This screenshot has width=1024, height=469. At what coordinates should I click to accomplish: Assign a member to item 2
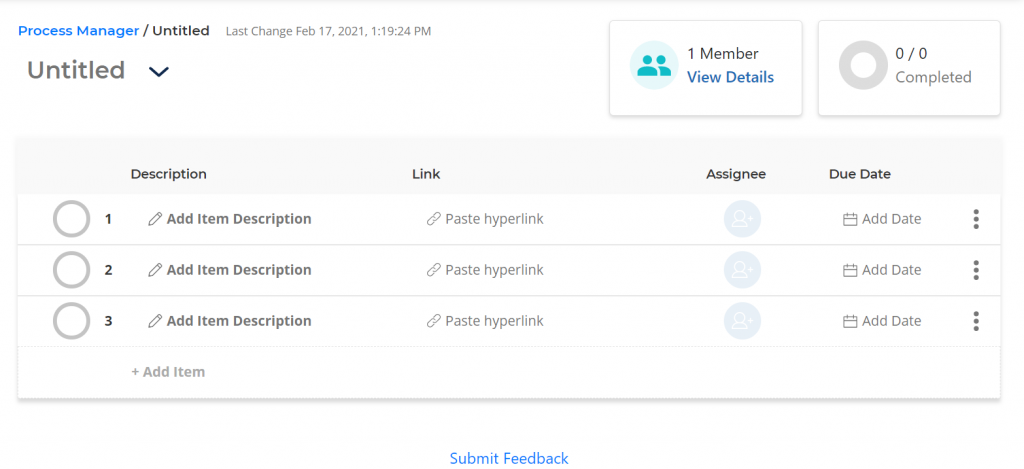(742, 270)
